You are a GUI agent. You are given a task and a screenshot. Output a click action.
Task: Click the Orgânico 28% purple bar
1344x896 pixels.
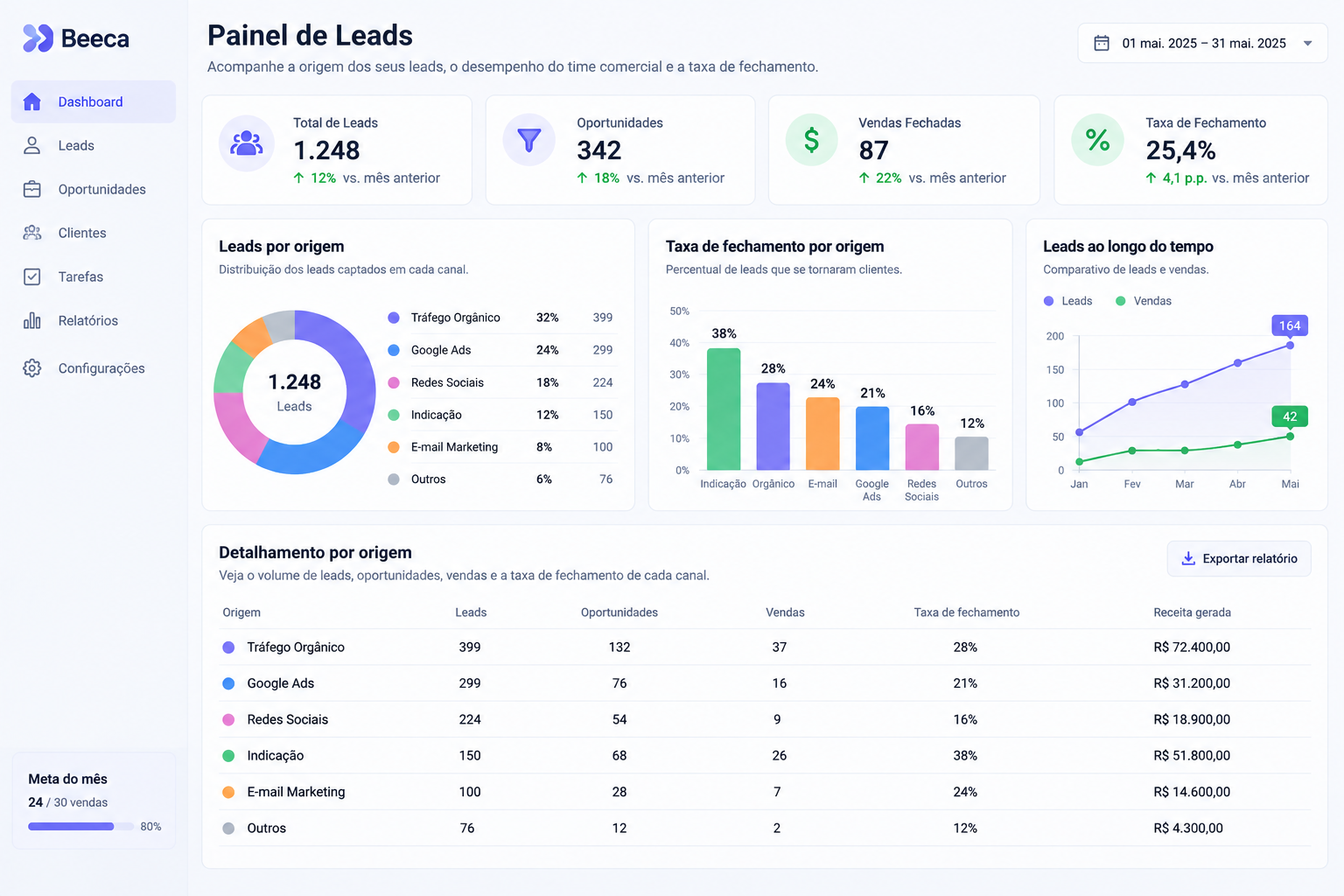[x=773, y=426]
